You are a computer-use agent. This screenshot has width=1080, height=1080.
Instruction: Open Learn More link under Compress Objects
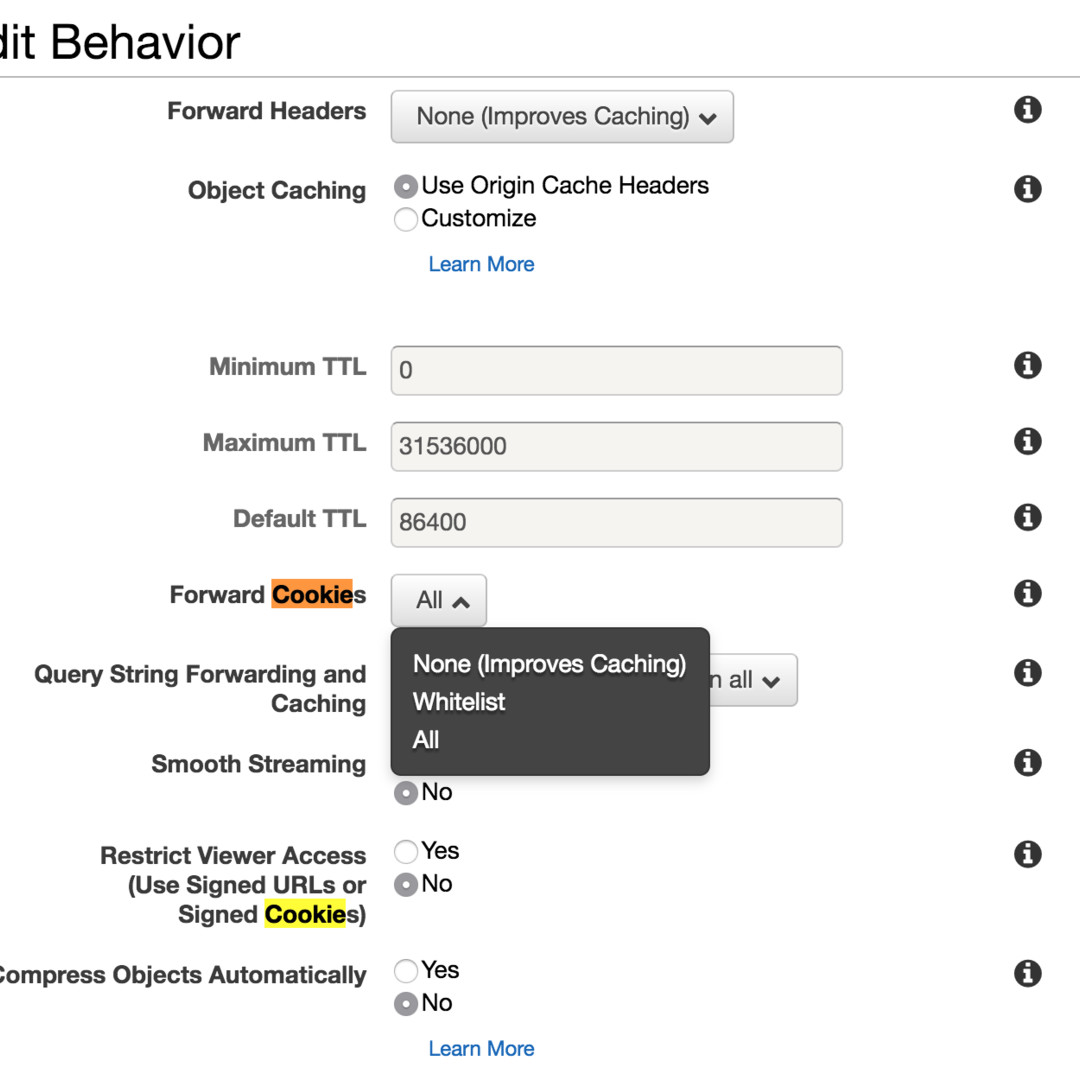[x=481, y=1048]
